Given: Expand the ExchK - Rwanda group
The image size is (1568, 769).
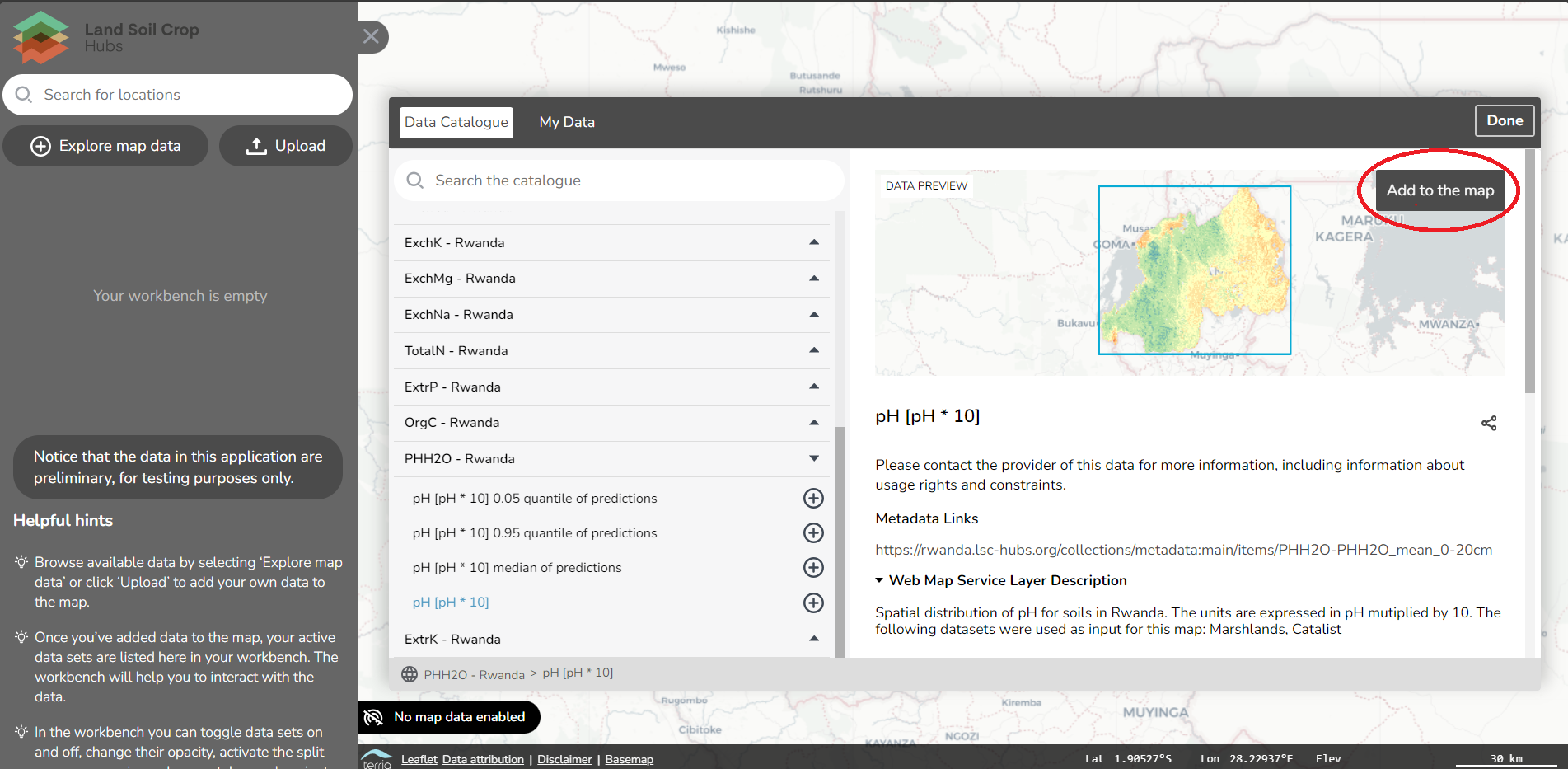Looking at the screenshot, I should pyautogui.click(x=611, y=243).
